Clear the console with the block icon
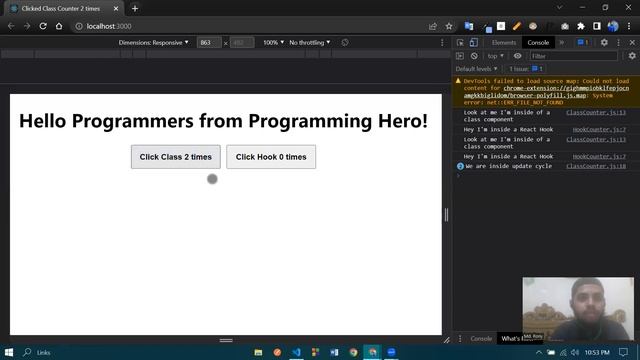This screenshot has width=640, height=360. [474, 56]
